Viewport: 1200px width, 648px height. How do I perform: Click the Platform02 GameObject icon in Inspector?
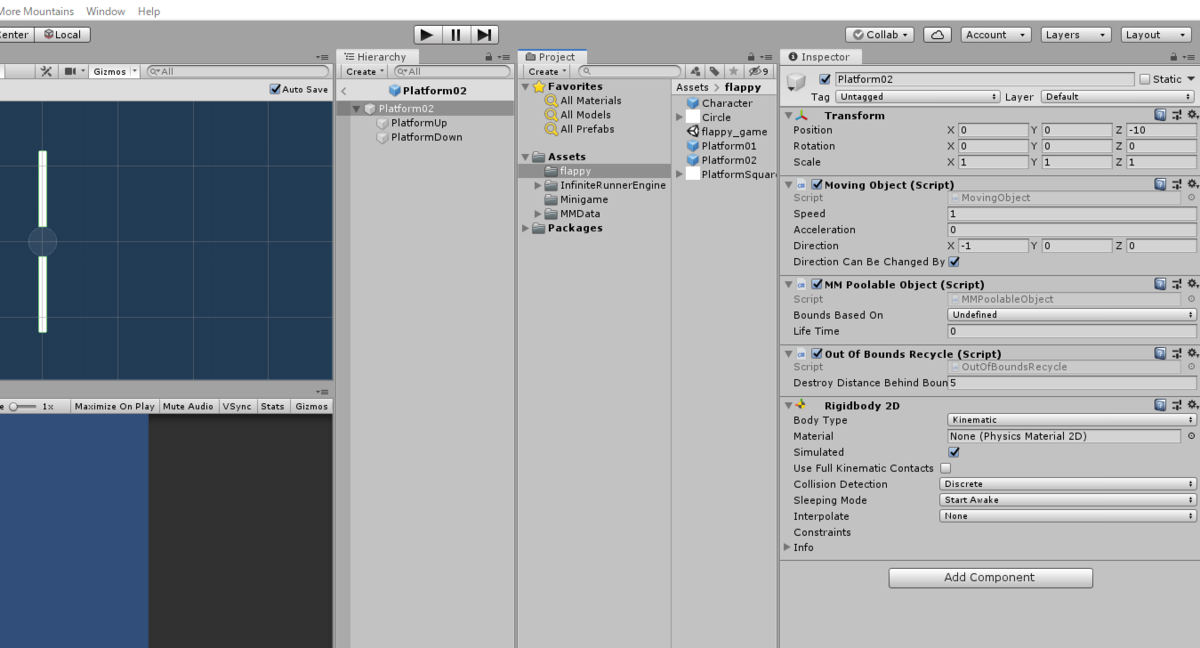(796, 82)
